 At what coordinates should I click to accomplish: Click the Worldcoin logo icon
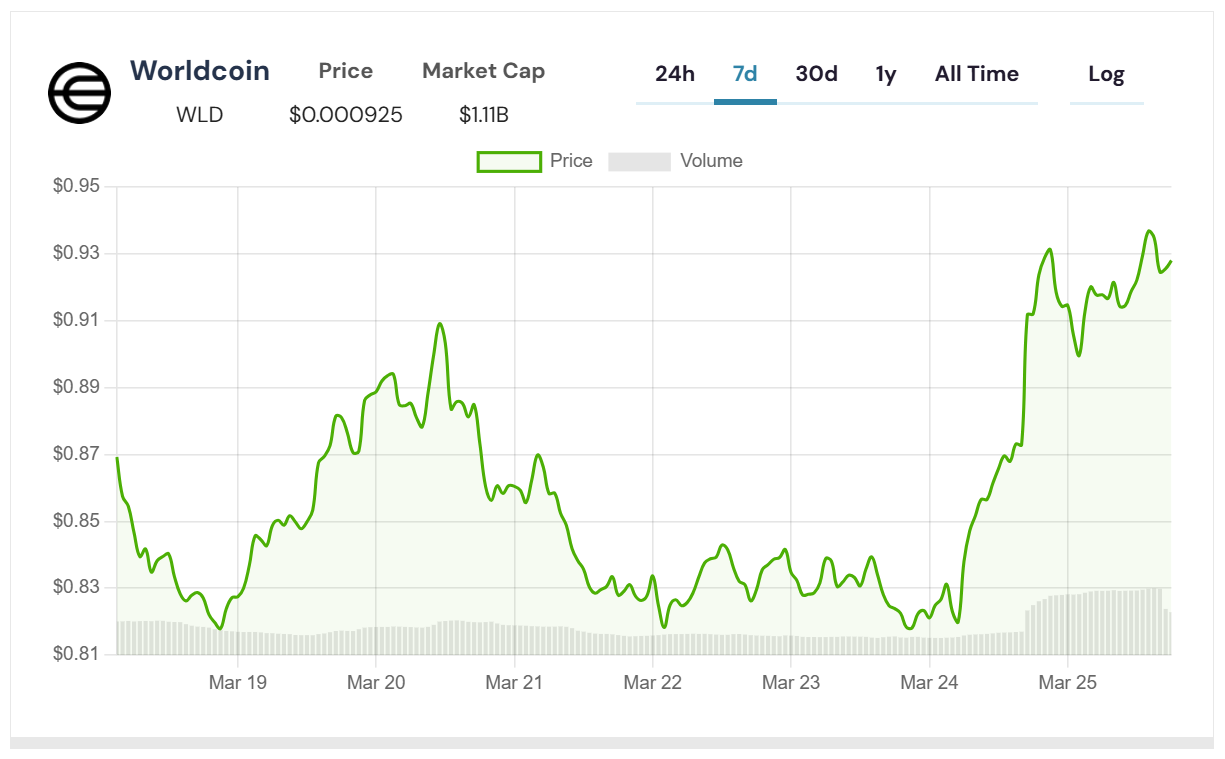(80, 92)
